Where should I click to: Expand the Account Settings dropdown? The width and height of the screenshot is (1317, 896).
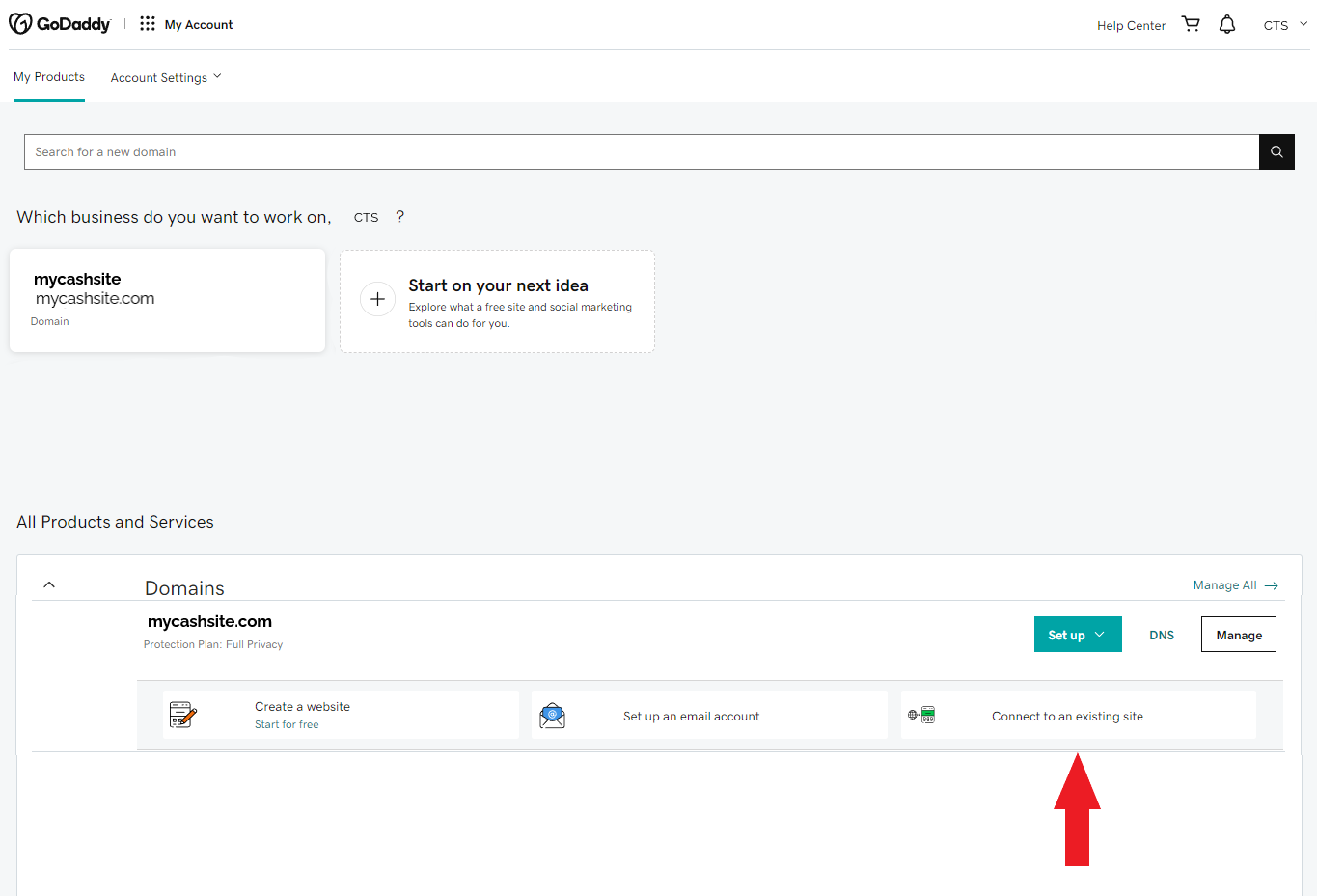click(x=165, y=77)
